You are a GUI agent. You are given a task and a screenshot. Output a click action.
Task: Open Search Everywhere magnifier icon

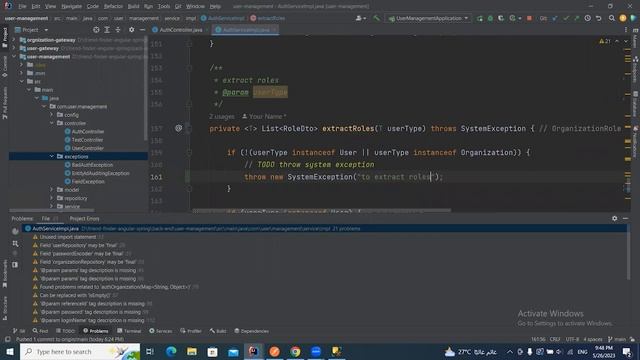611,18
